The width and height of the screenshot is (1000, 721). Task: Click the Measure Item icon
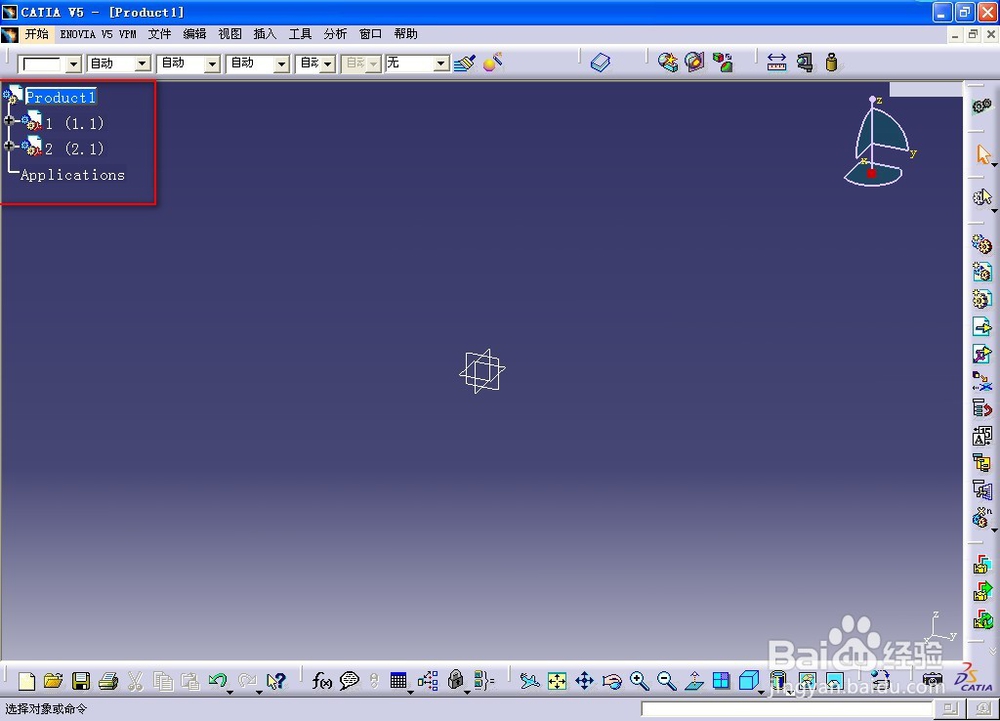click(805, 62)
